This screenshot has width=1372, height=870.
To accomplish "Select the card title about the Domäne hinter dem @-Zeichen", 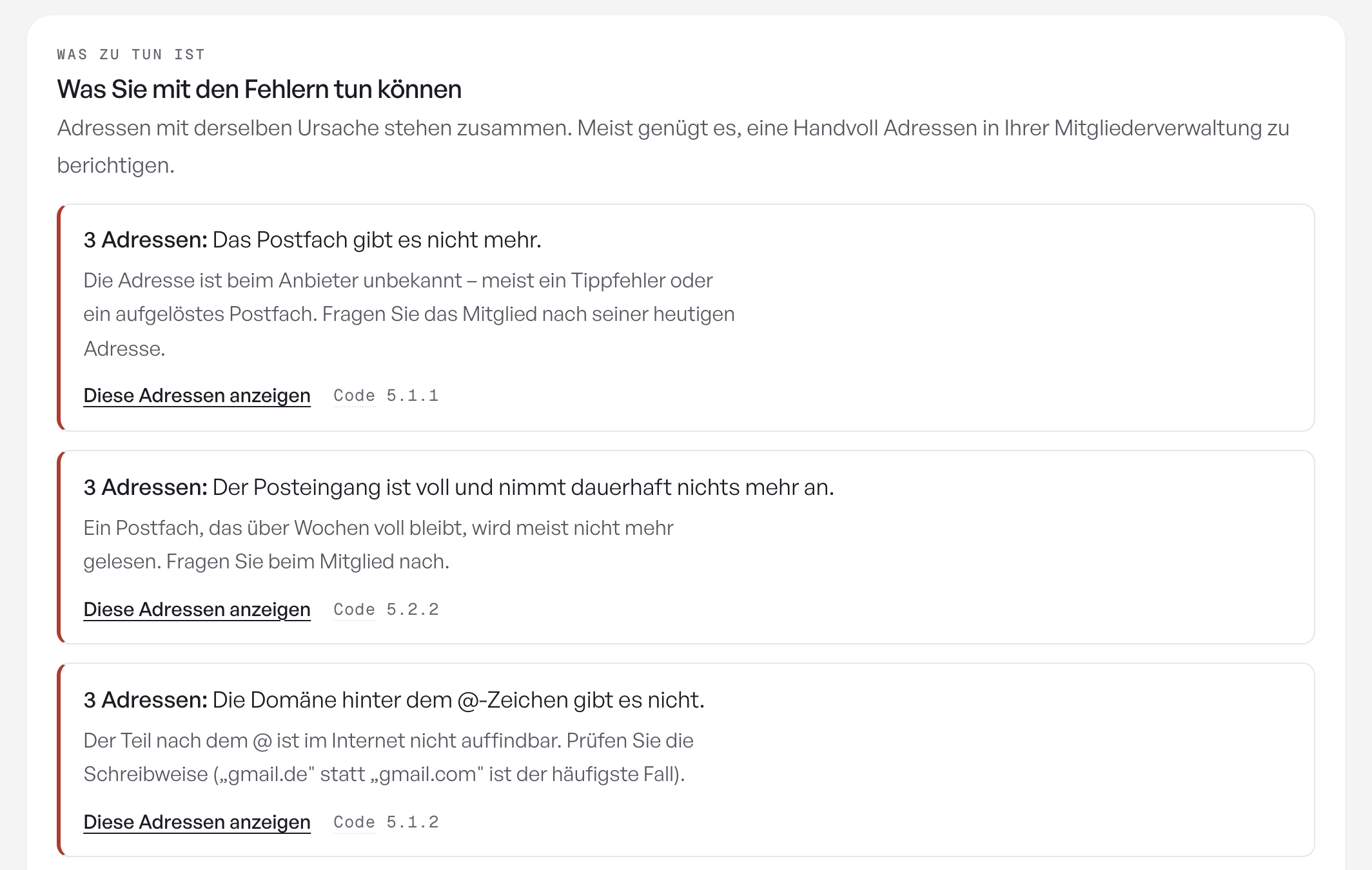I will click(x=458, y=700).
